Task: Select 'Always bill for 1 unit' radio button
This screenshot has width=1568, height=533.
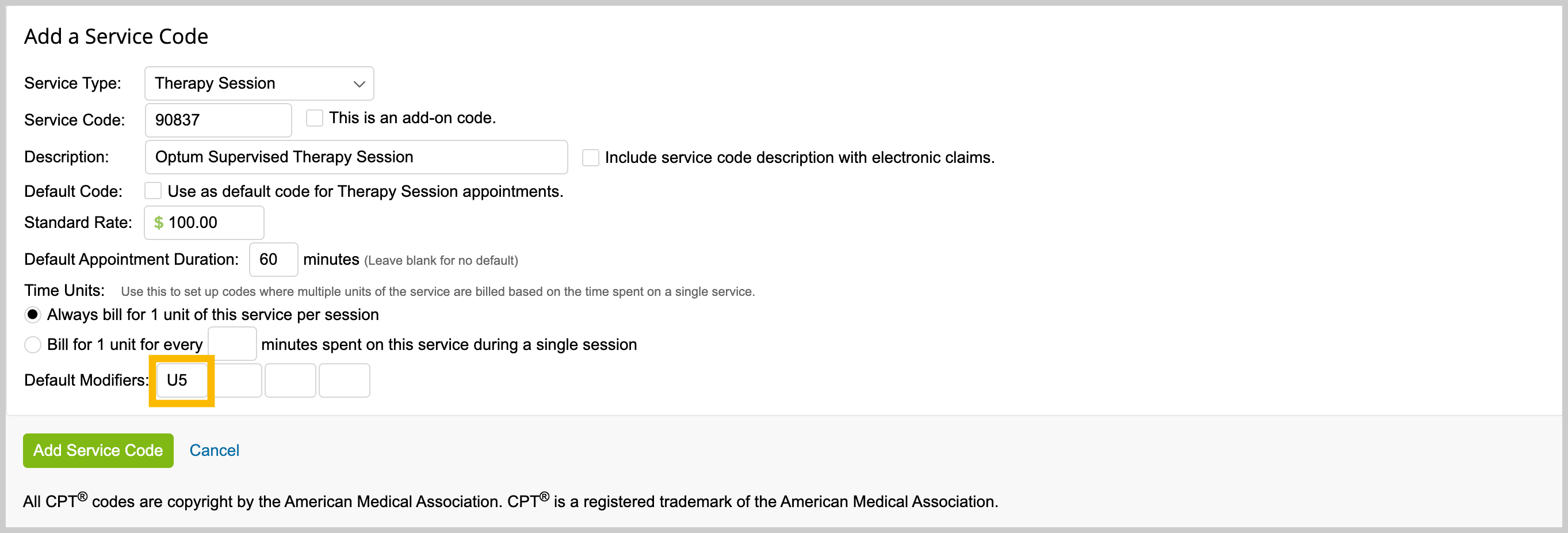Action: pos(32,315)
